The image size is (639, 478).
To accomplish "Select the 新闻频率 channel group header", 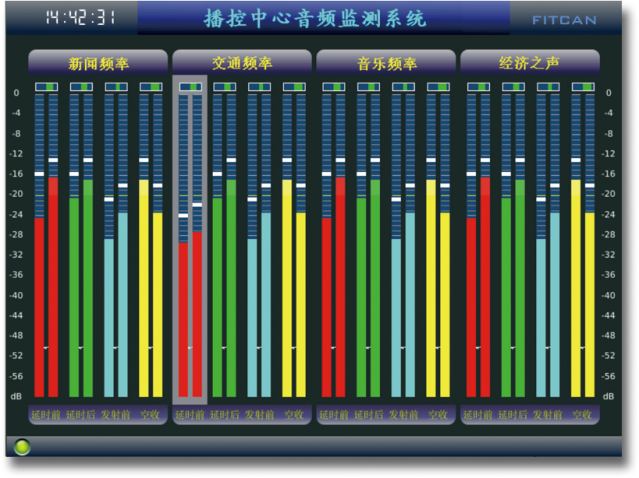I will point(98,63).
